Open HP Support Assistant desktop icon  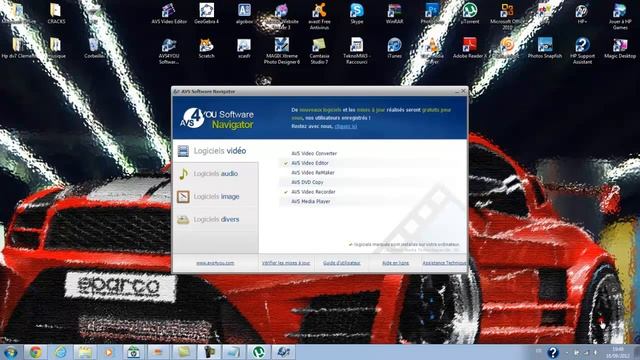point(582,51)
